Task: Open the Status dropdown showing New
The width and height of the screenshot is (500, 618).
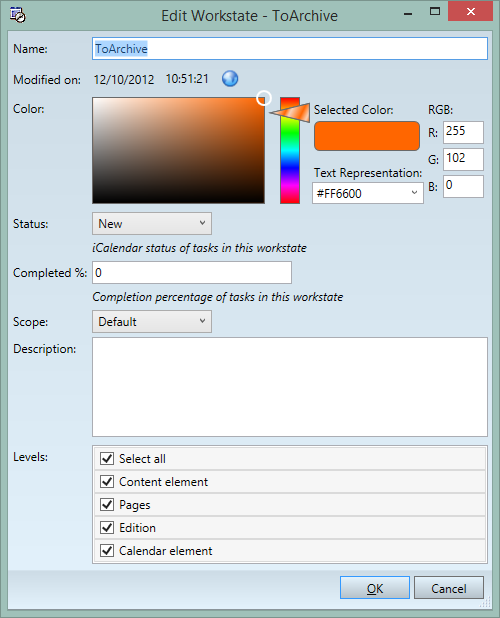Action: tap(152, 223)
